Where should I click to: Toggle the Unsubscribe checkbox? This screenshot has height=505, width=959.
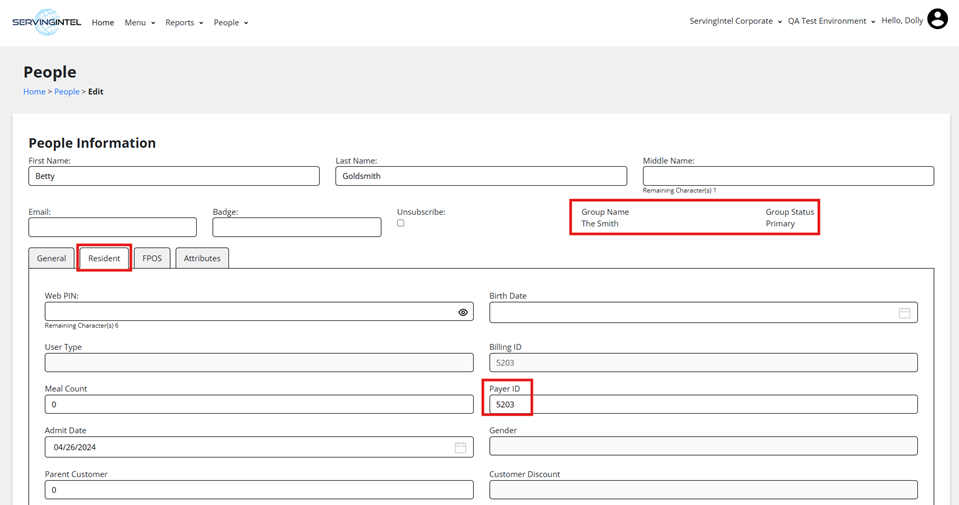[400, 223]
